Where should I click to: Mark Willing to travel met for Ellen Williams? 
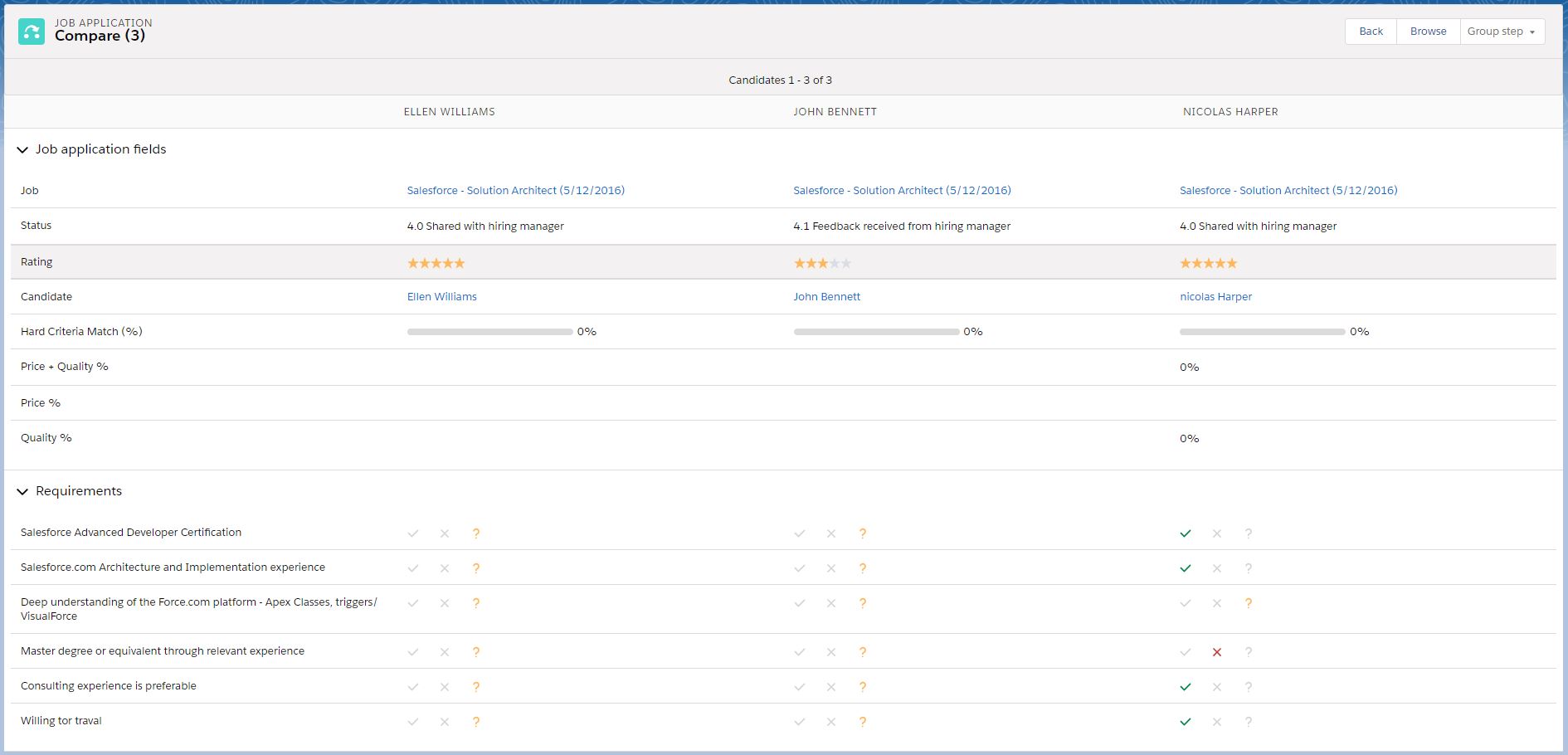(x=413, y=722)
